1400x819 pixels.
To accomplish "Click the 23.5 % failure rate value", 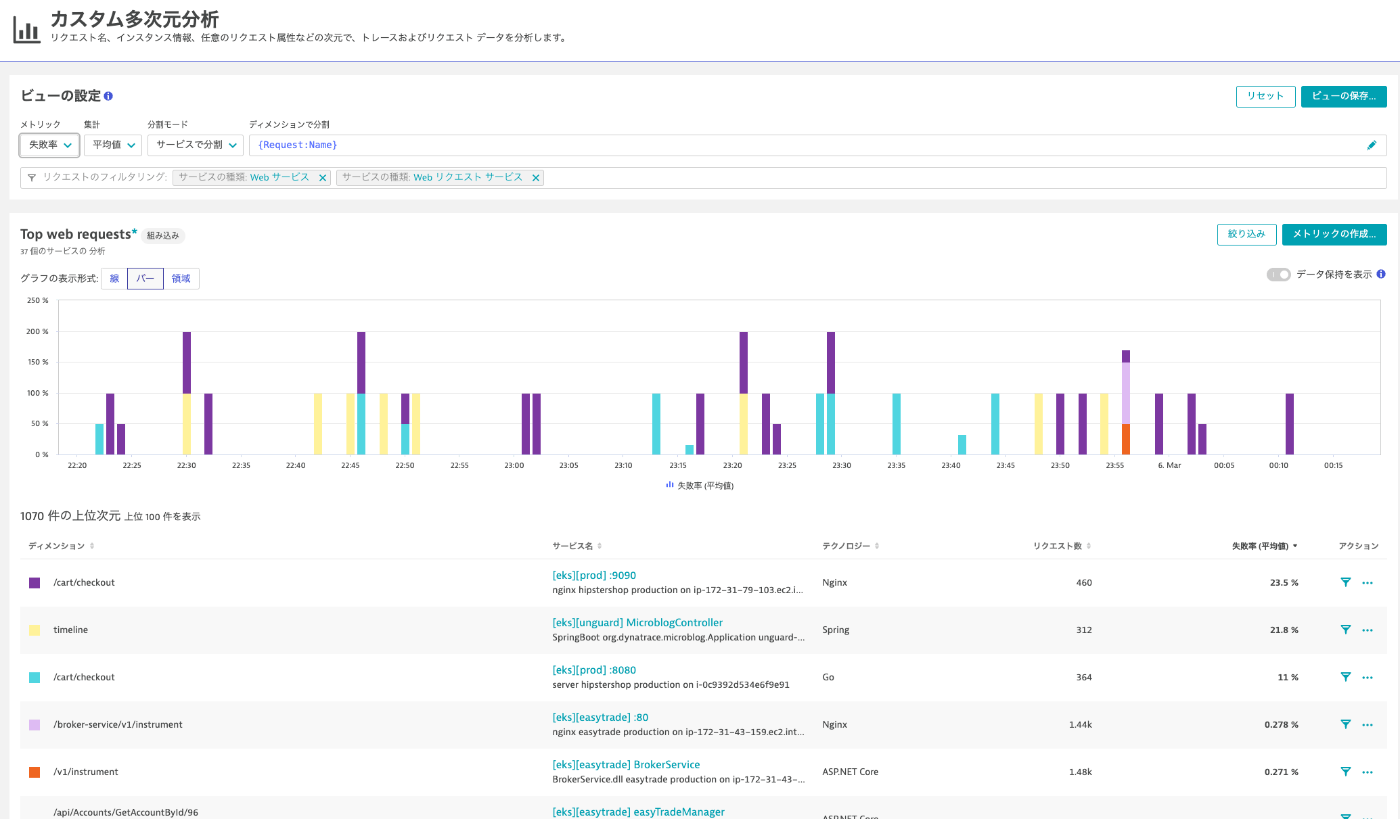I will click(1284, 582).
